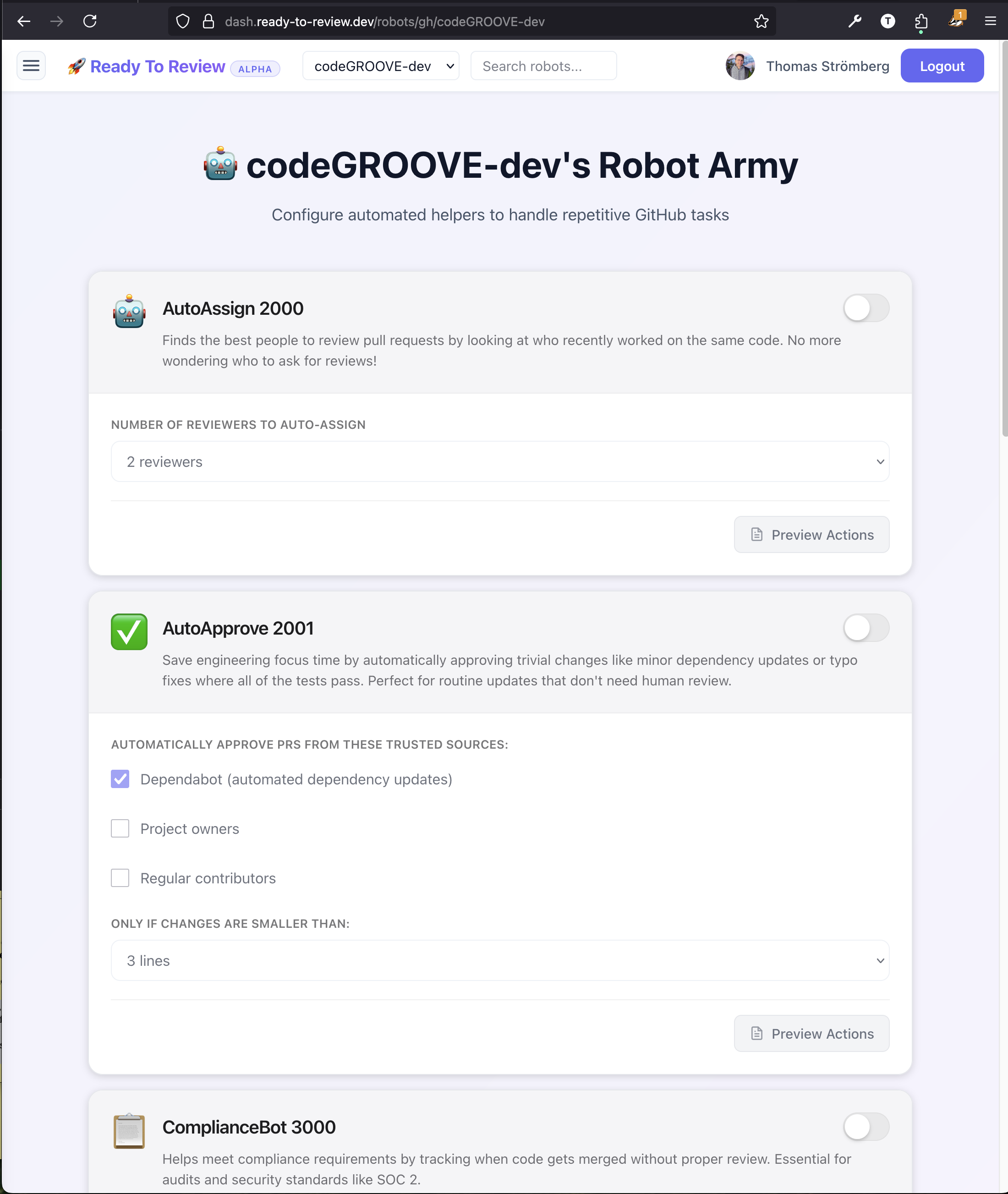View site security via padlock icon
This screenshot has width=1008, height=1194.
coord(208,22)
